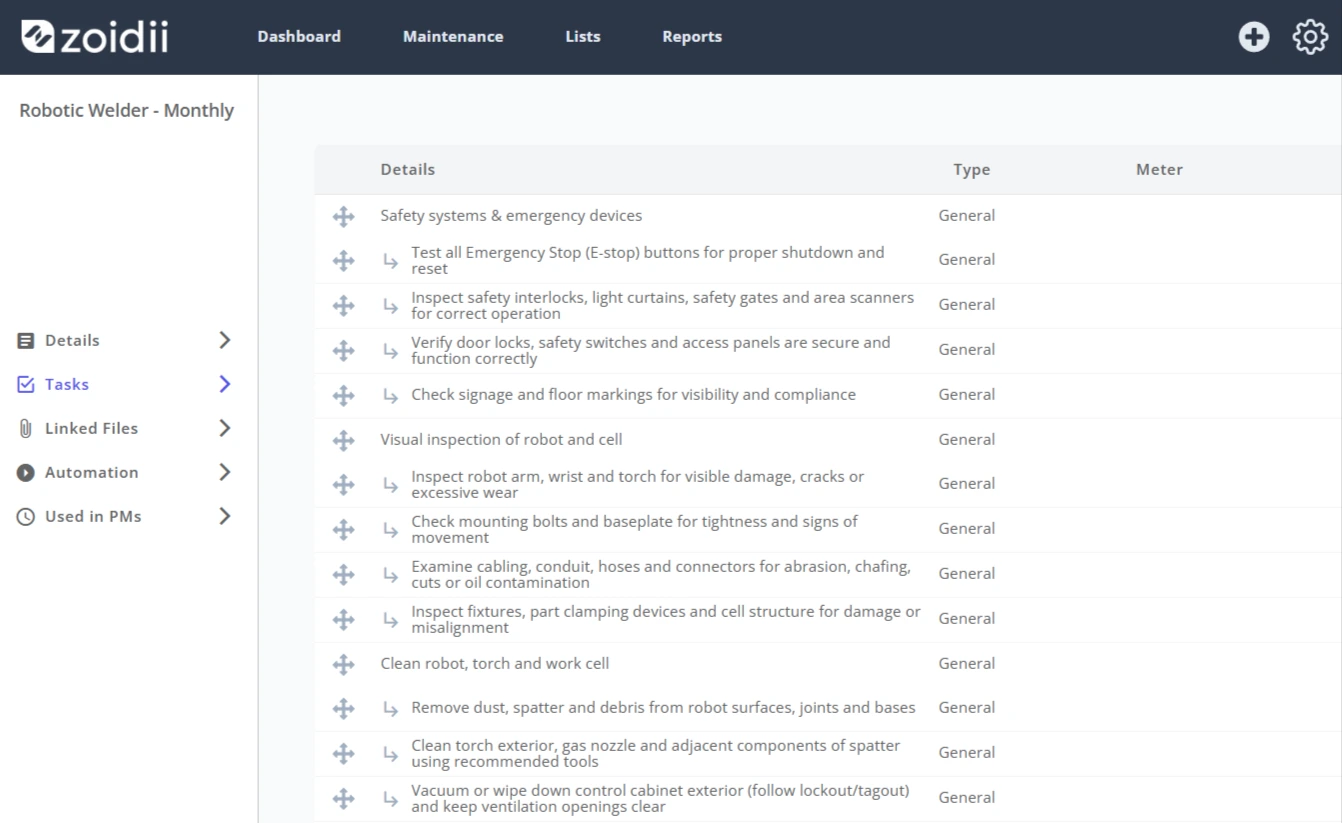Click General type for Visual inspection row

pos(966,439)
